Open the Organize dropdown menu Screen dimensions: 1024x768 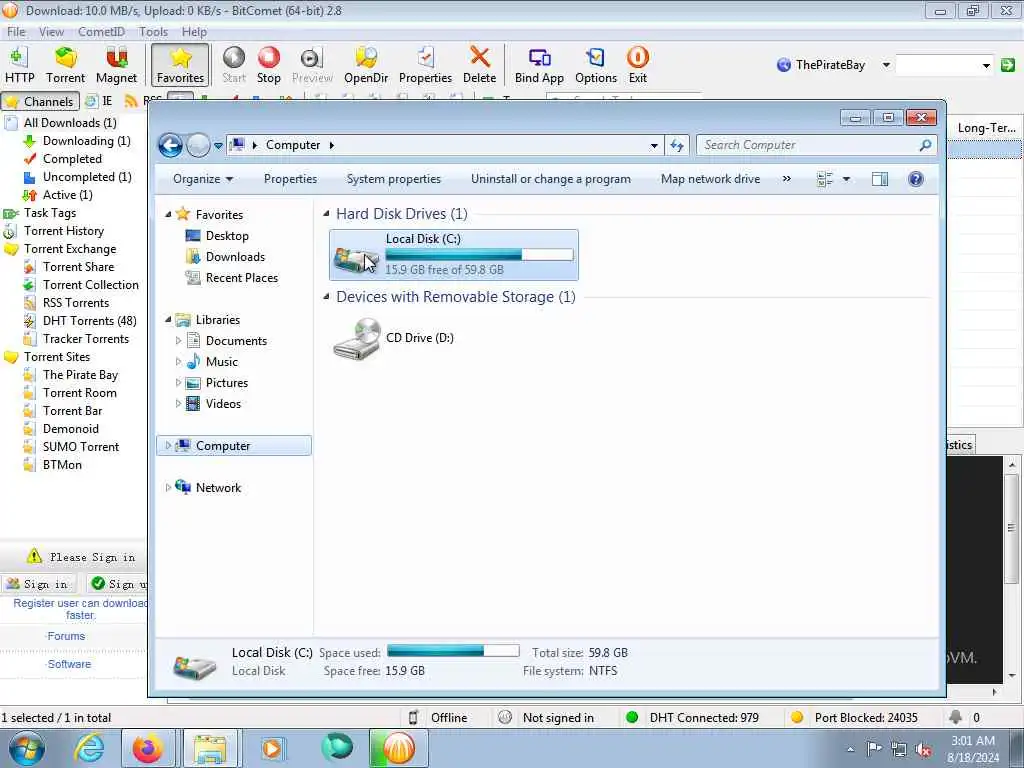(x=202, y=179)
